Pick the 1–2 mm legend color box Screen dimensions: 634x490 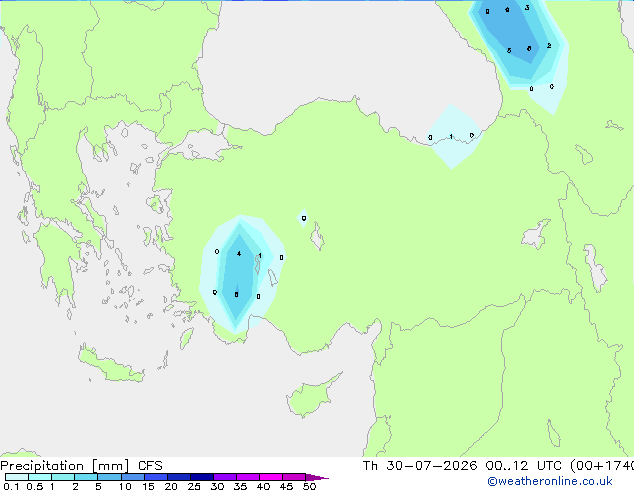(x=63, y=477)
